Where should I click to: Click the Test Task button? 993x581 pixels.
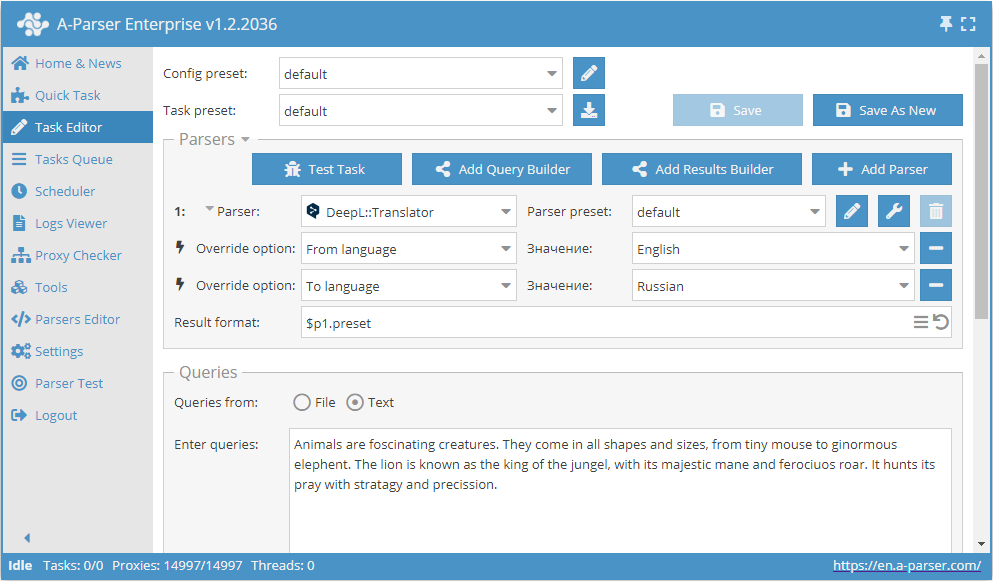click(x=327, y=170)
